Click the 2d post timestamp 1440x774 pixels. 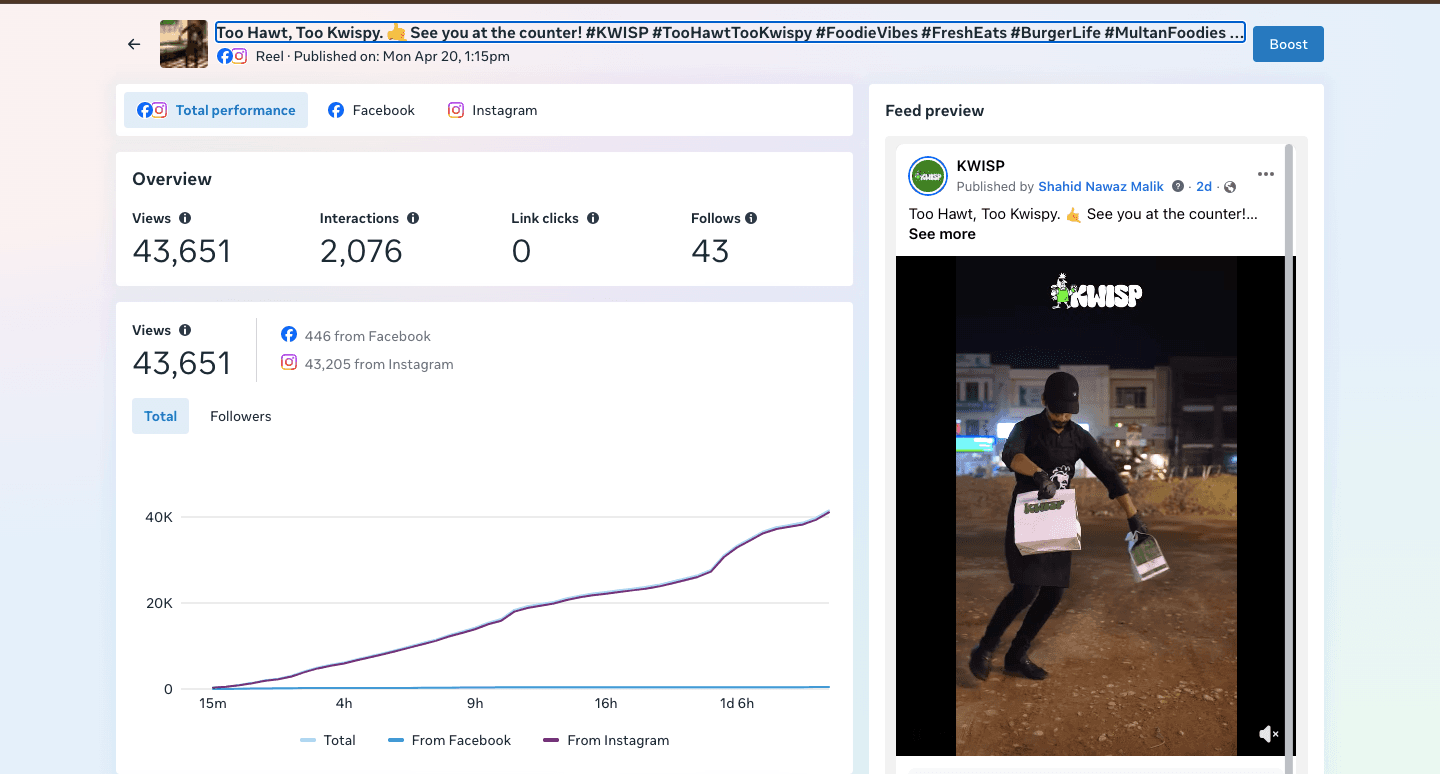(1204, 187)
